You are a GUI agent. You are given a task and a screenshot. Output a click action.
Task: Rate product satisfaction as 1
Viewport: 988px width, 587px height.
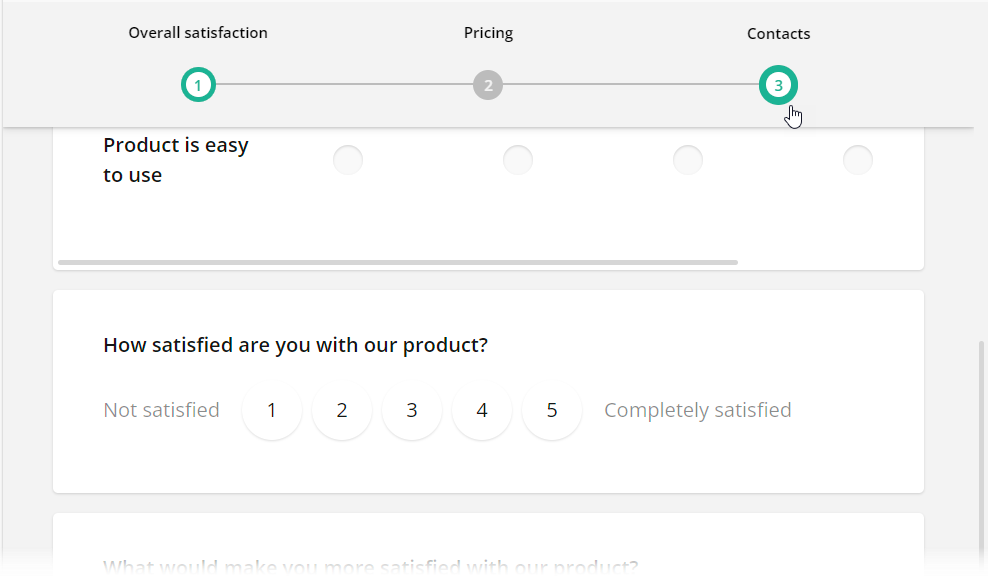pos(271,410)
